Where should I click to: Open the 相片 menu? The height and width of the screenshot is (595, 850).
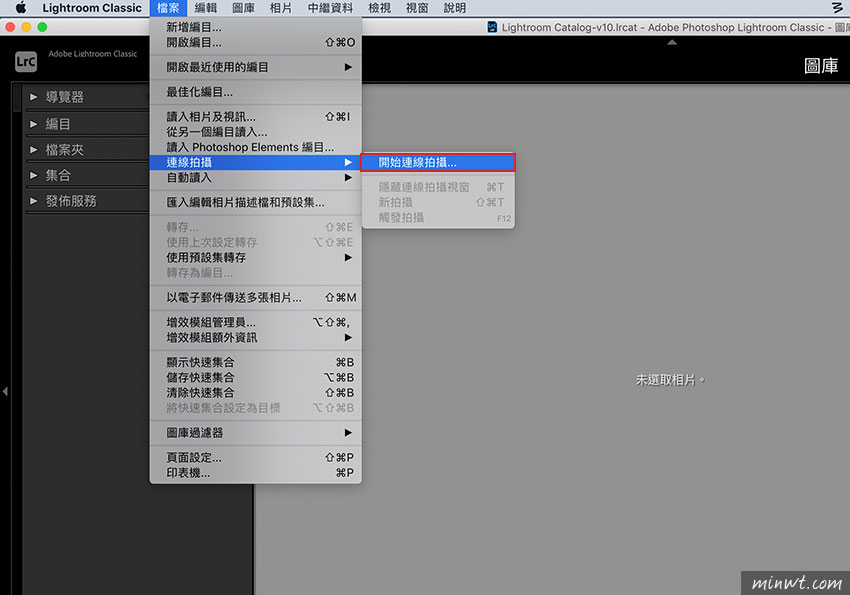coord(281,8)
